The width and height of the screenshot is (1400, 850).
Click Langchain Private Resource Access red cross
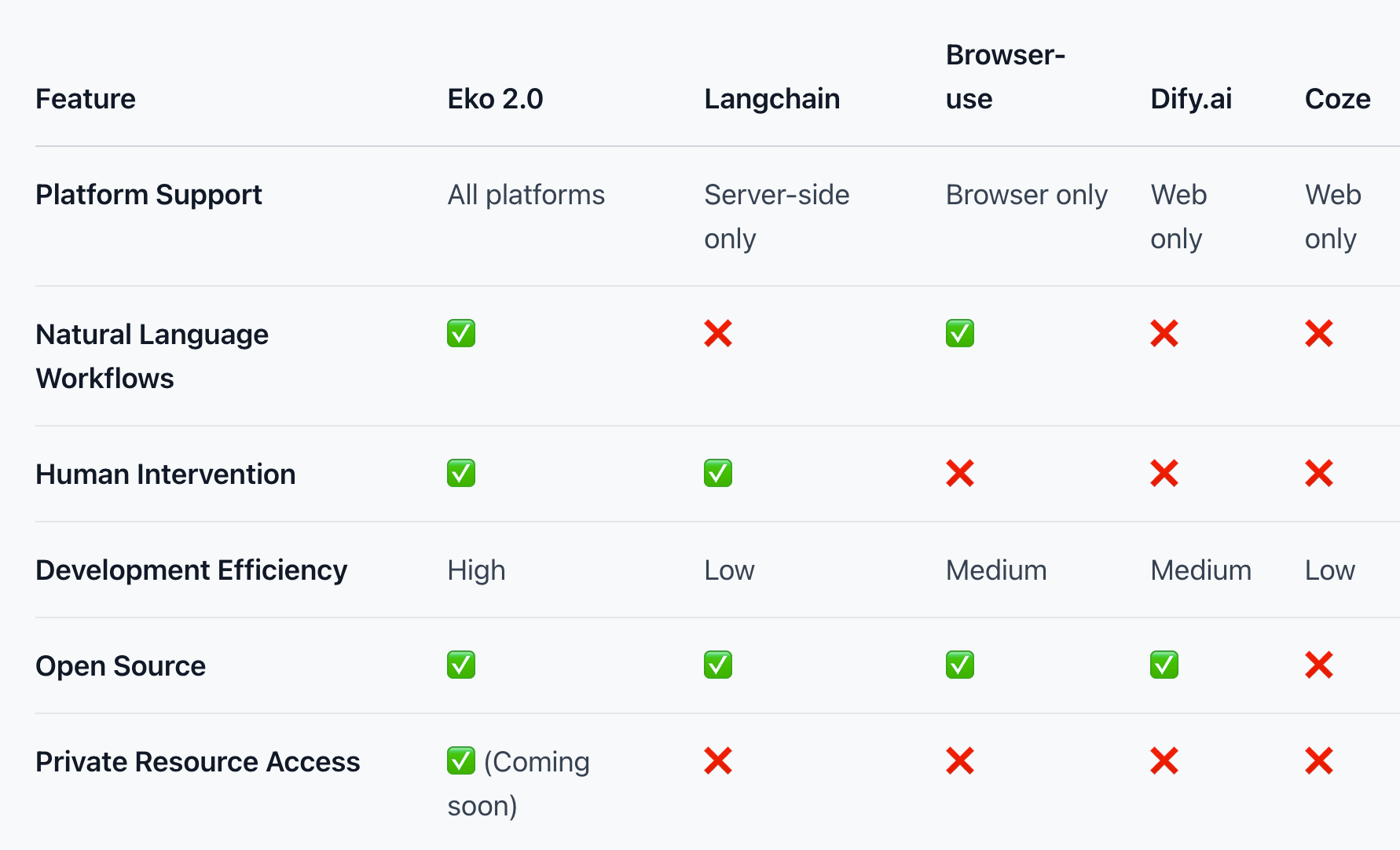[718, 760]
